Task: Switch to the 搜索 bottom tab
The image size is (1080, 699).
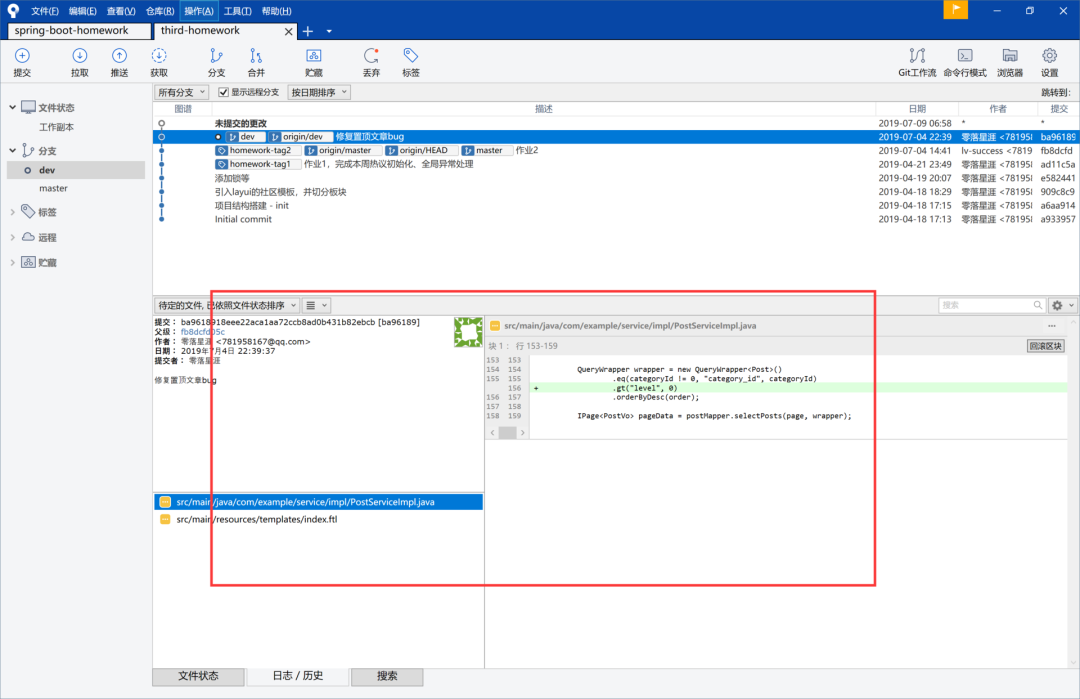Action: [387, 676]
